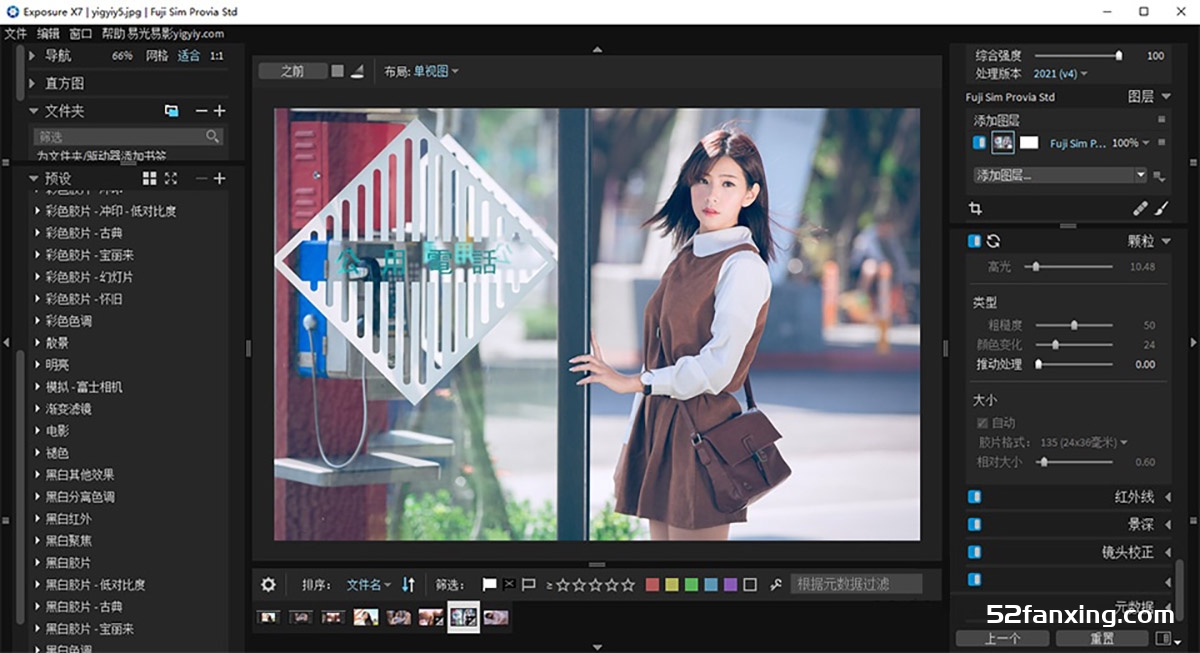This screenshot has width=1200, height=653.
Task: Toggle the 网格 grid overlay
Action: pyautogui.click(x=157, y=56)
